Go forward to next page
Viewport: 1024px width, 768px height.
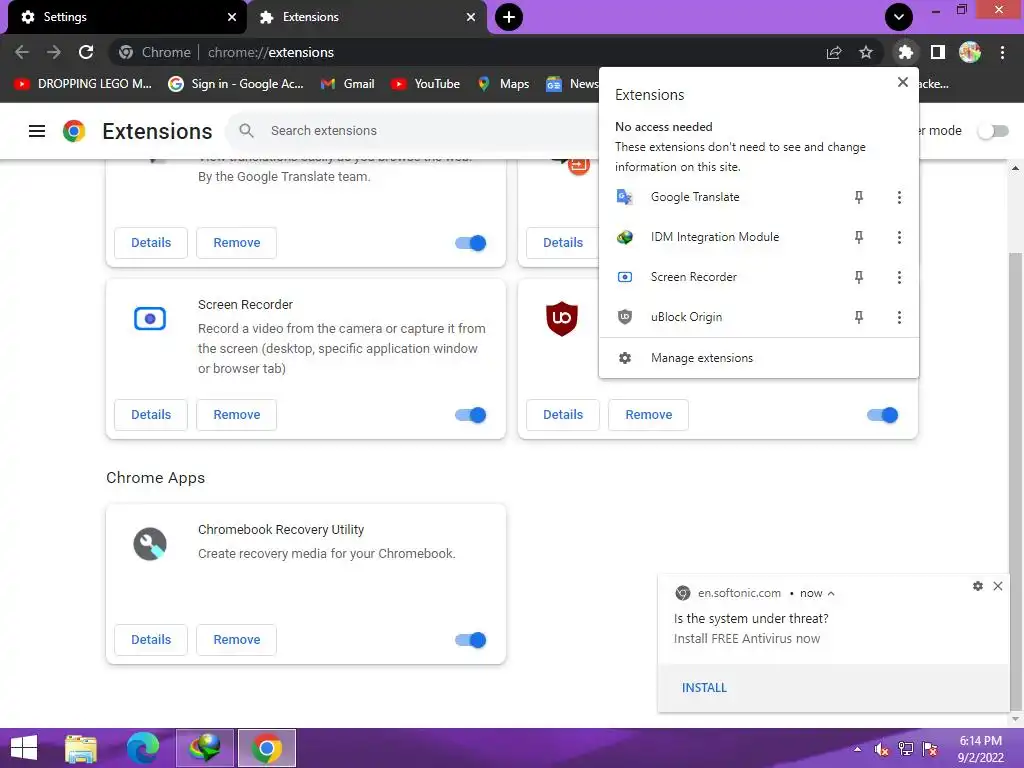54,52
